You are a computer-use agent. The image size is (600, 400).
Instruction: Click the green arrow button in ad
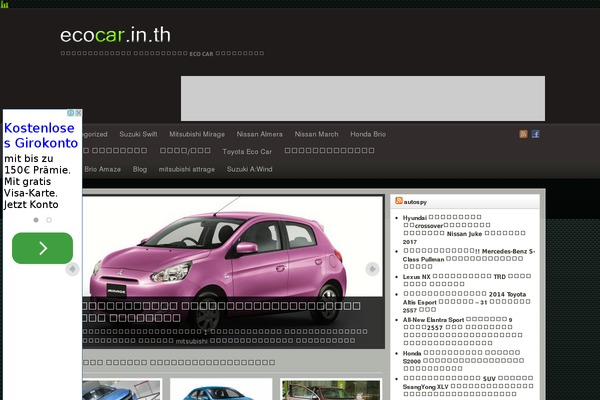click(42, 248)
